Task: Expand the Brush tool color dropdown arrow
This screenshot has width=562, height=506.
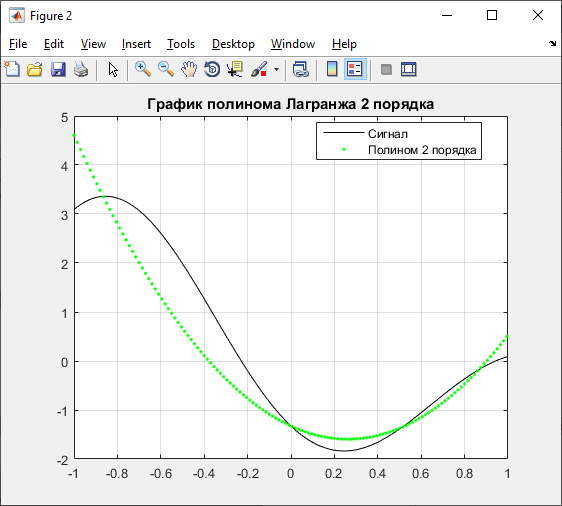Action: point(276,69)
